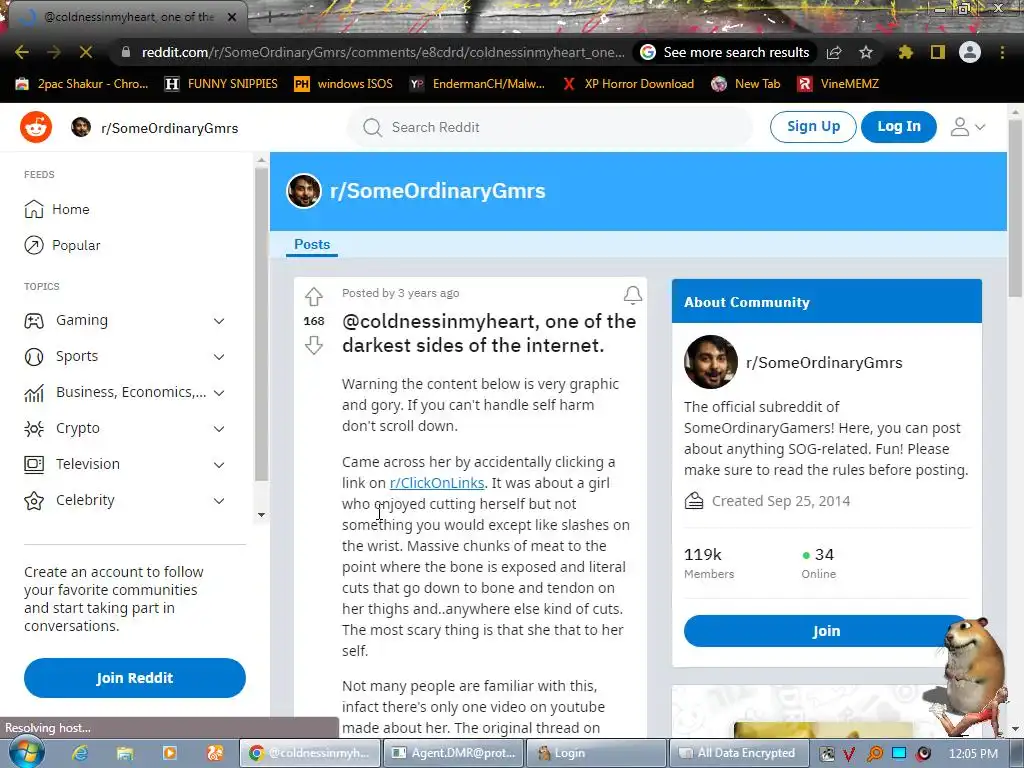Switch to All Data Encrypted window

pos(738,753)
